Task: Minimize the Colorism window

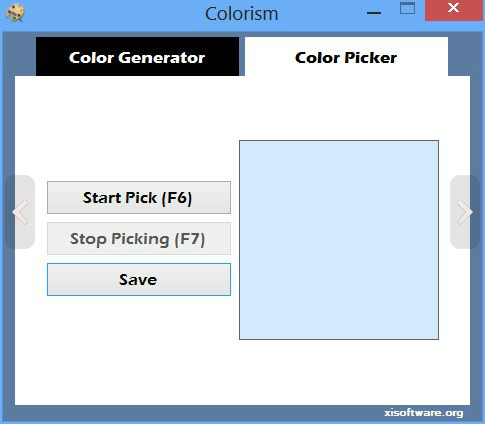Action: tap(374, 13)
